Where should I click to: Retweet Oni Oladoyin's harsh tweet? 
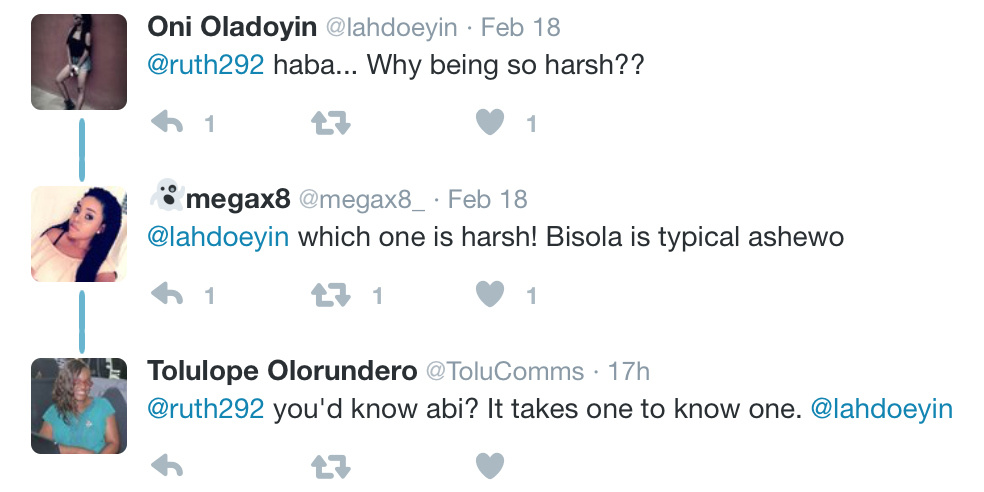pyautogui.click(x=331, y=122)
